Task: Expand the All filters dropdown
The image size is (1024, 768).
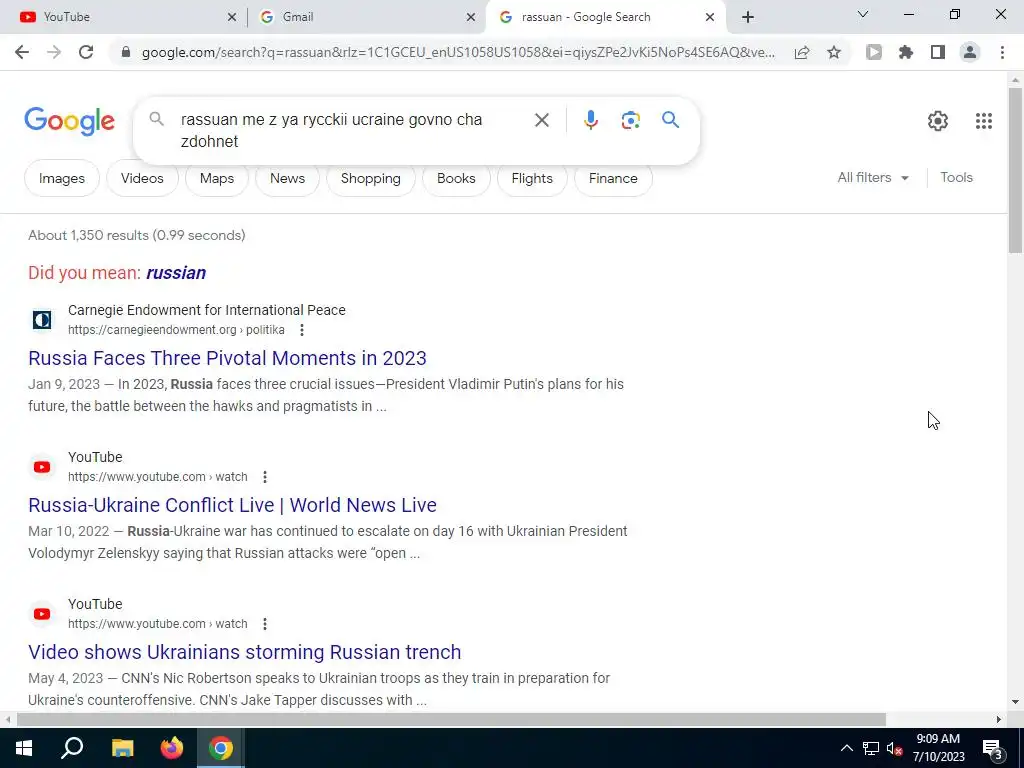Action: tap(872, 178)
